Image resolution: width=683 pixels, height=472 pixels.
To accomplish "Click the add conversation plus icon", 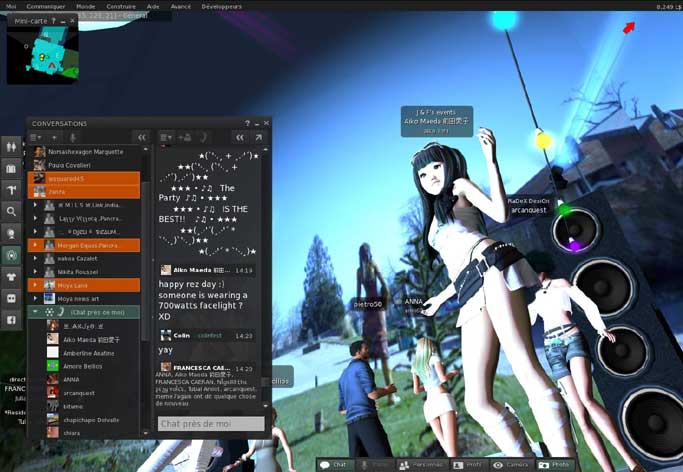I will 57,137.
